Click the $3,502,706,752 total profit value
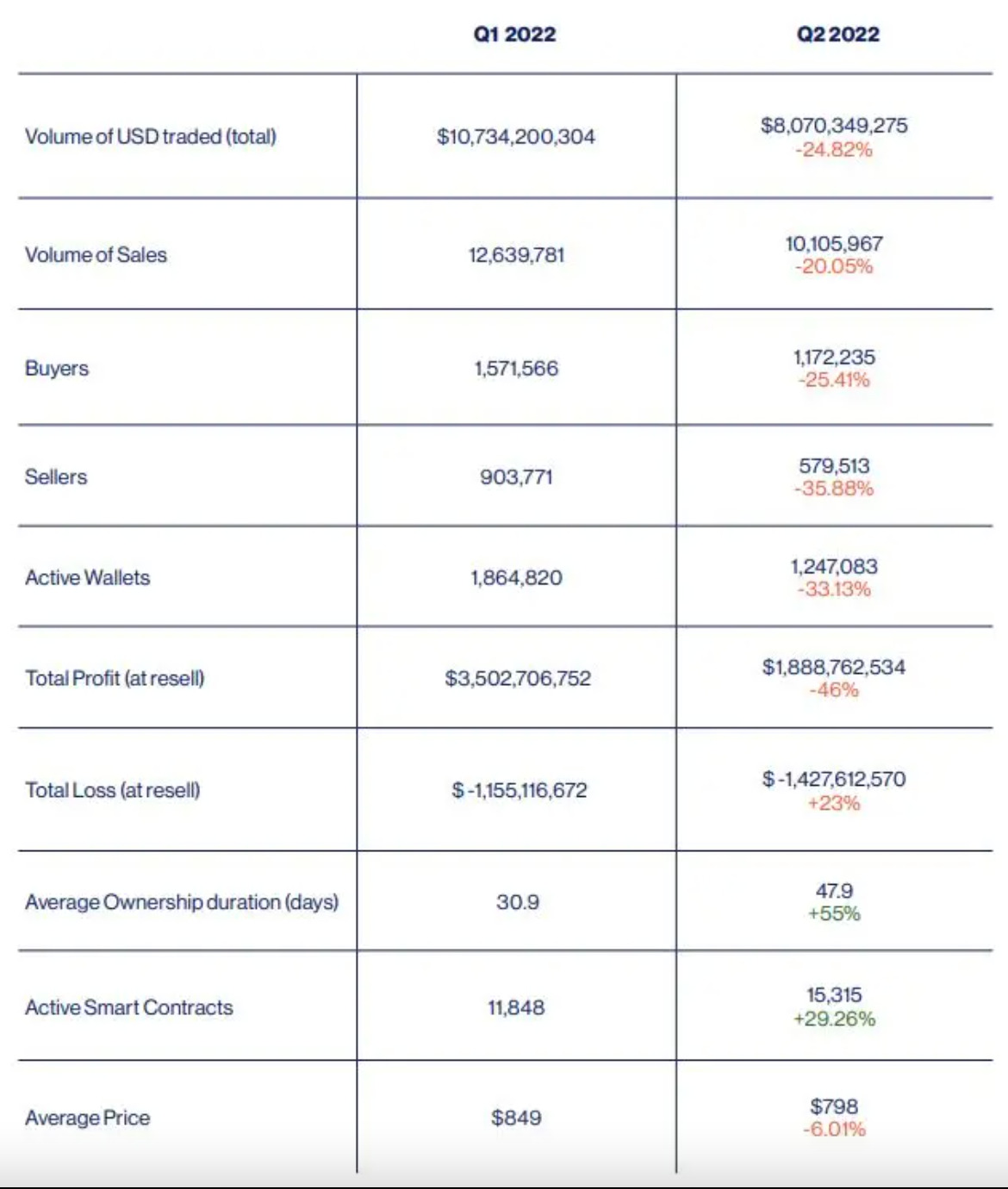This screenshot has width=1008, height=1189. [x=518, y=678]
